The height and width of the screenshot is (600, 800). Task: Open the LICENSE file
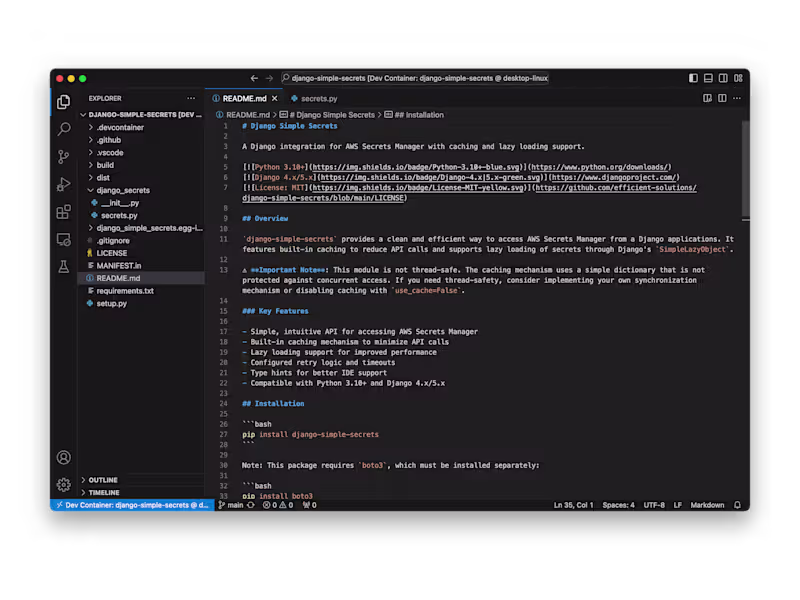click(x=141, y=253)
